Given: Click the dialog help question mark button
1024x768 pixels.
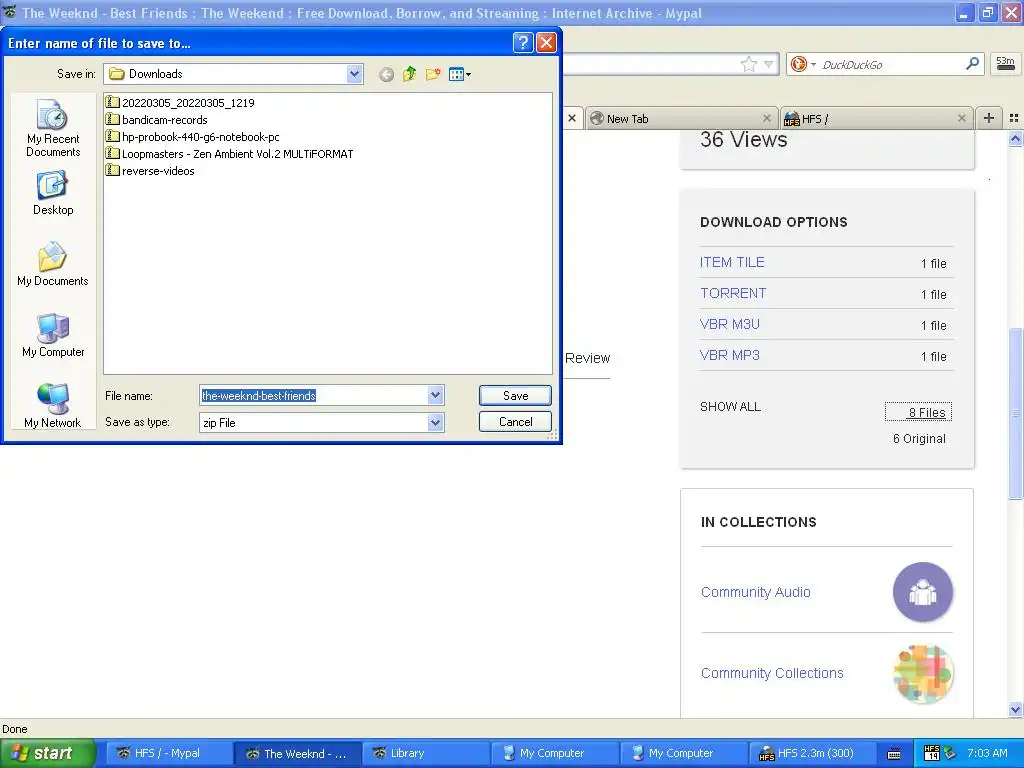Looking at the screenshot, I should pyautogui.click(x=523, y=43).
